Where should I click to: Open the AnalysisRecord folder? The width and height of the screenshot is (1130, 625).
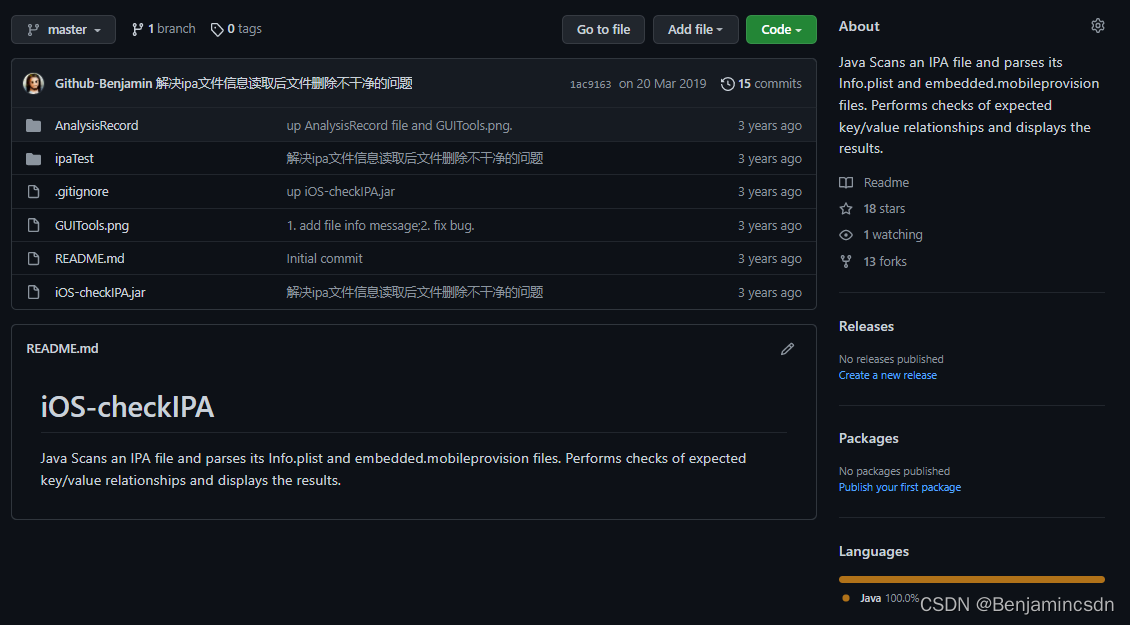[97, 125]
